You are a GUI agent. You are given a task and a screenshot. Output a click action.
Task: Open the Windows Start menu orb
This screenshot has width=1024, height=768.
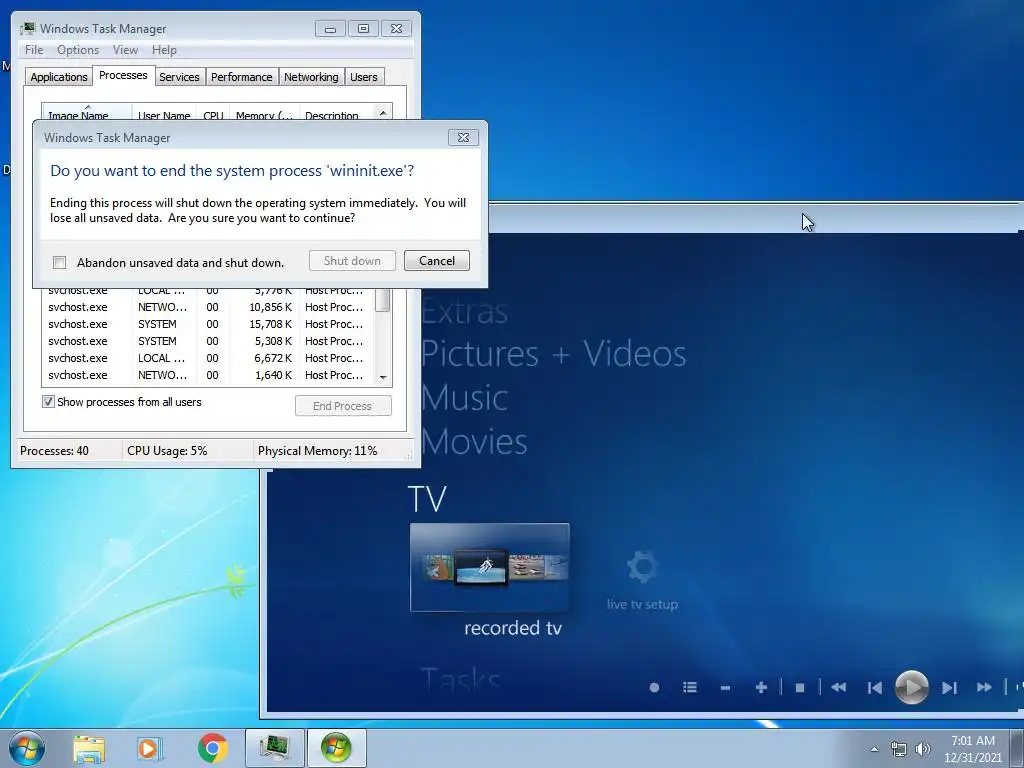click(x=27, y=748)
